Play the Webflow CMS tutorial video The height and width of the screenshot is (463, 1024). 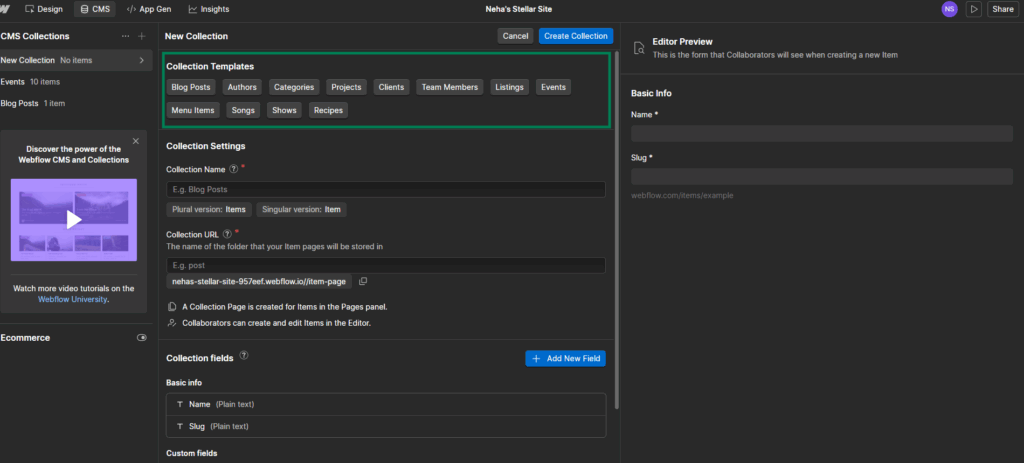[74, 220]
